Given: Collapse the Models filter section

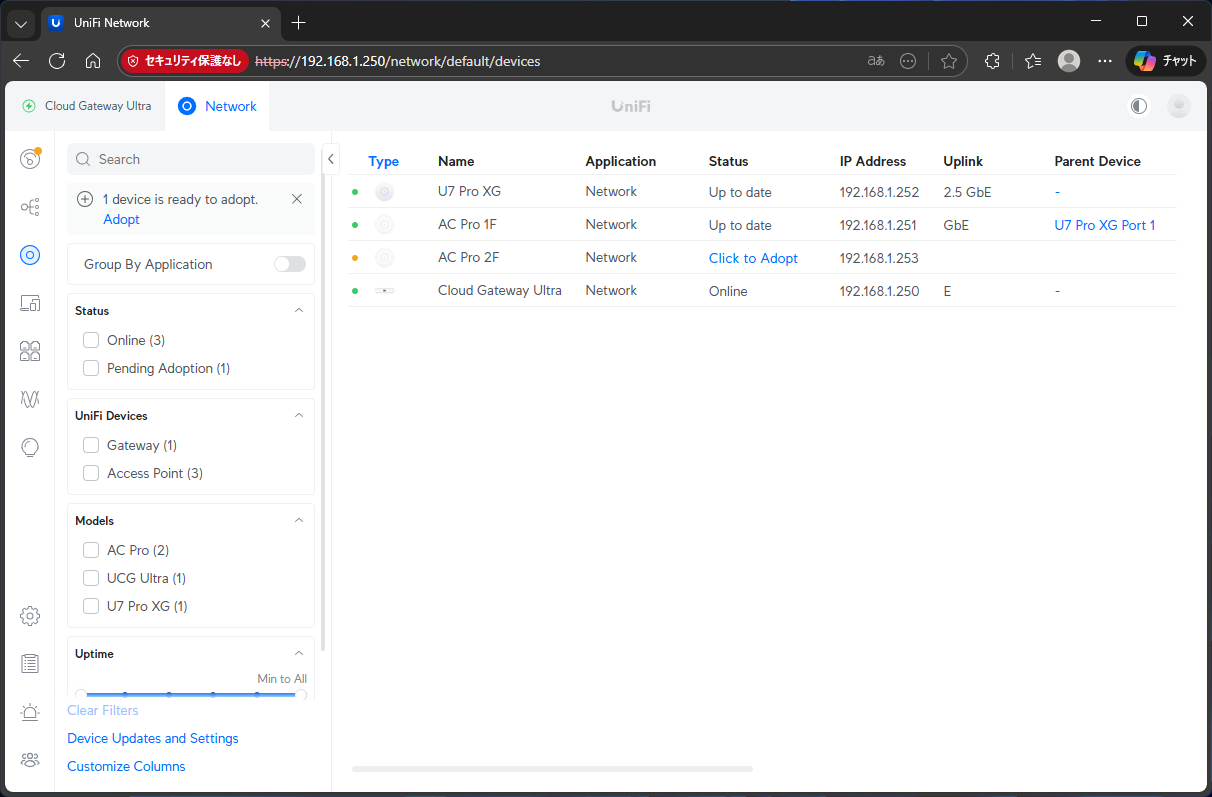Looking at the screenshot, I should tap(298, 521).
